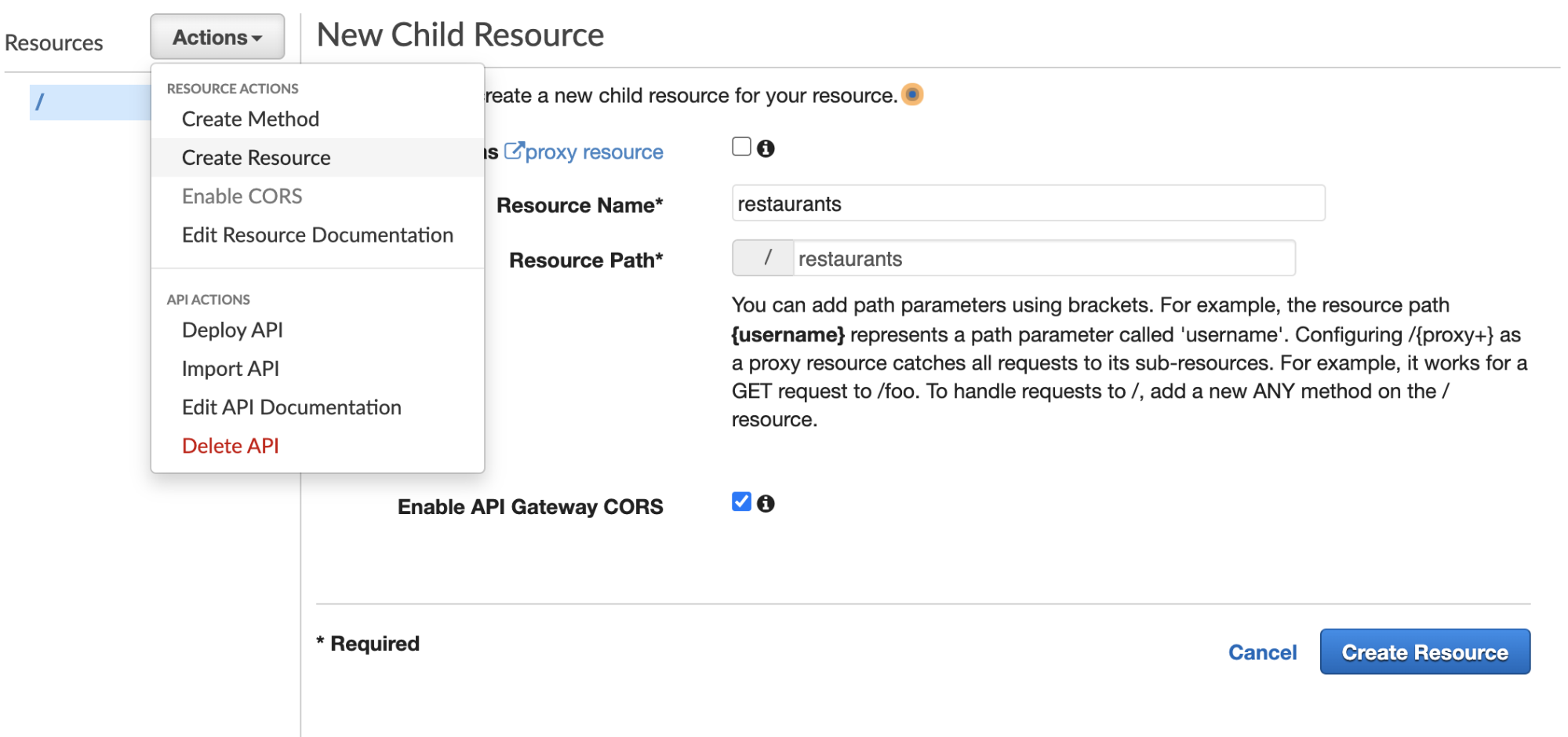The height and width of the screenshot is (737, 1568).
Task: Click the info icon beside Enable API Gateway CORS
Action: 767,503
